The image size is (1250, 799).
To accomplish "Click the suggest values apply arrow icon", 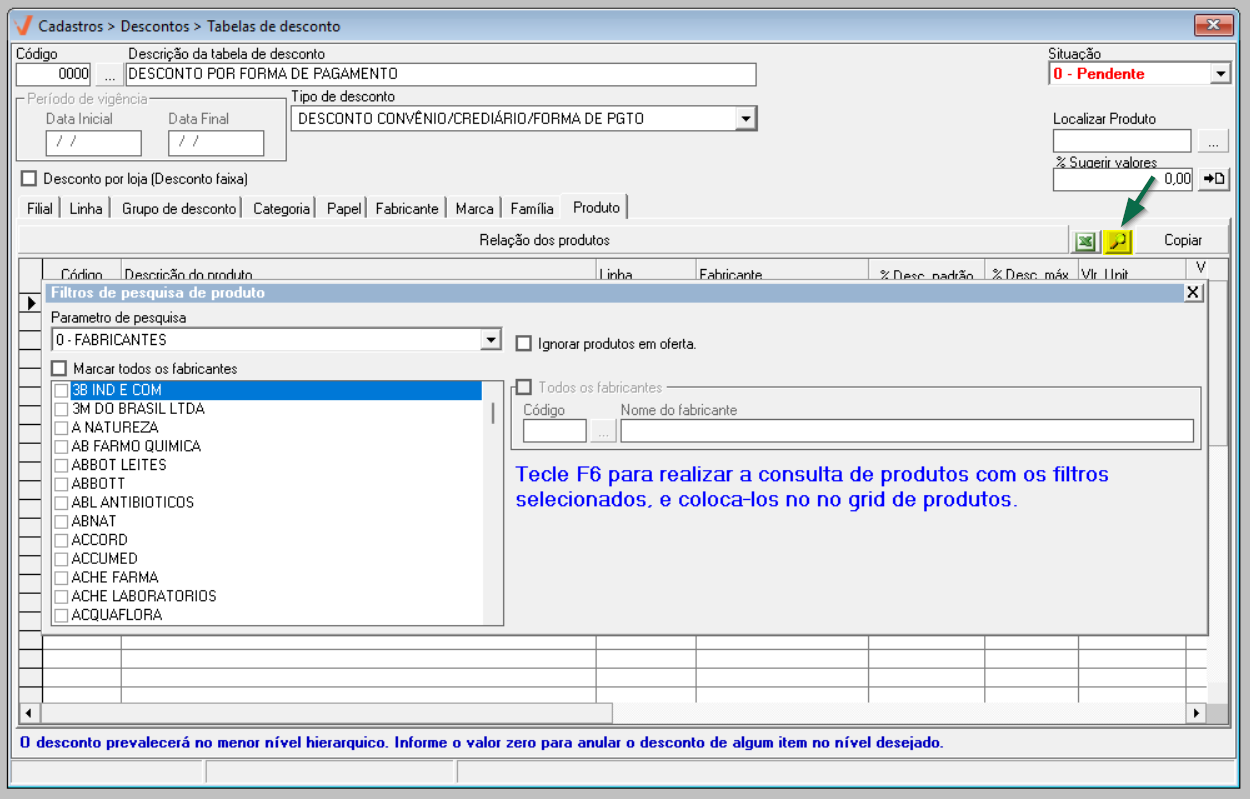I will [1213, 179].
